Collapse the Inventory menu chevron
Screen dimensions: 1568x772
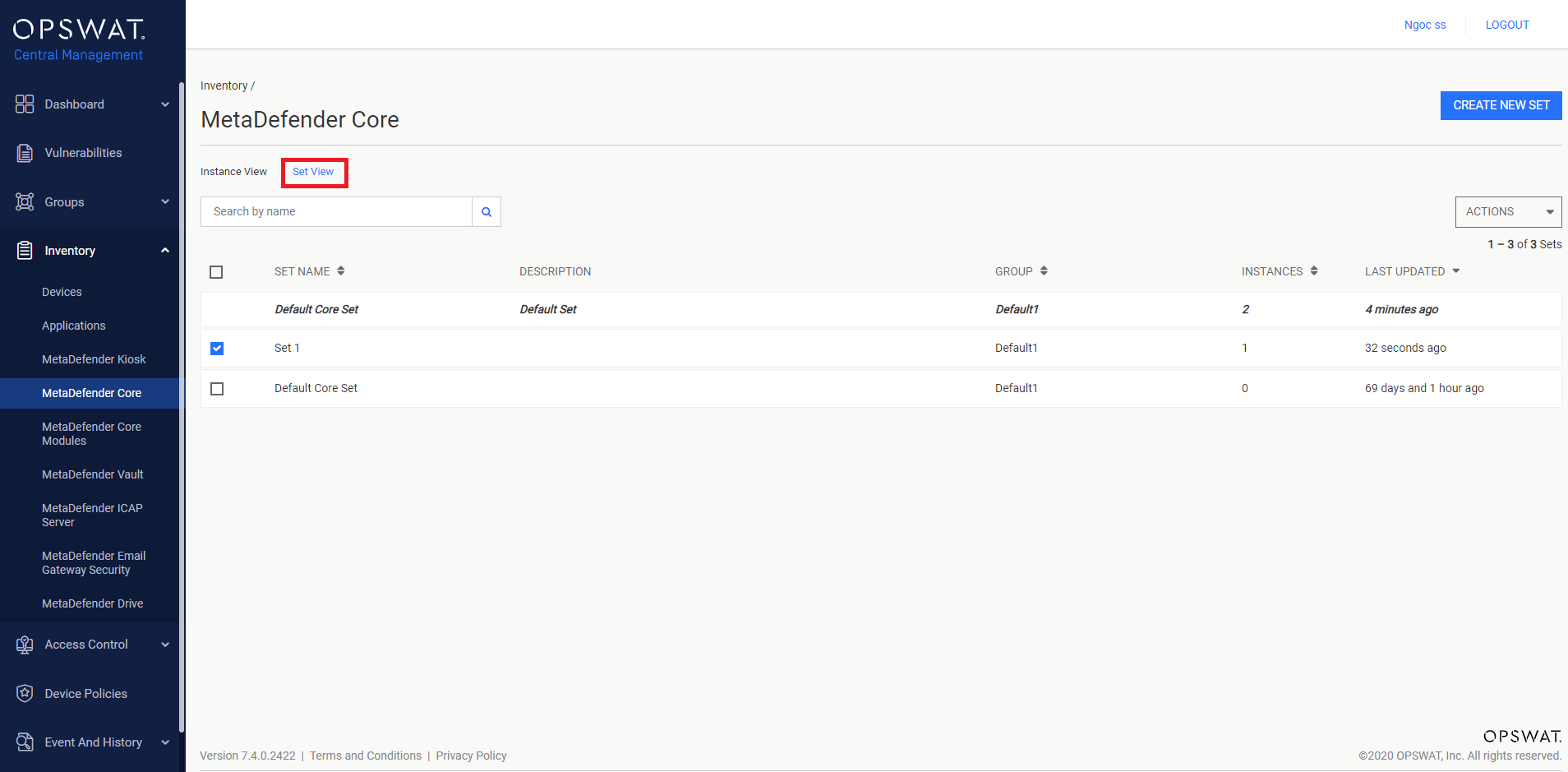165,251
